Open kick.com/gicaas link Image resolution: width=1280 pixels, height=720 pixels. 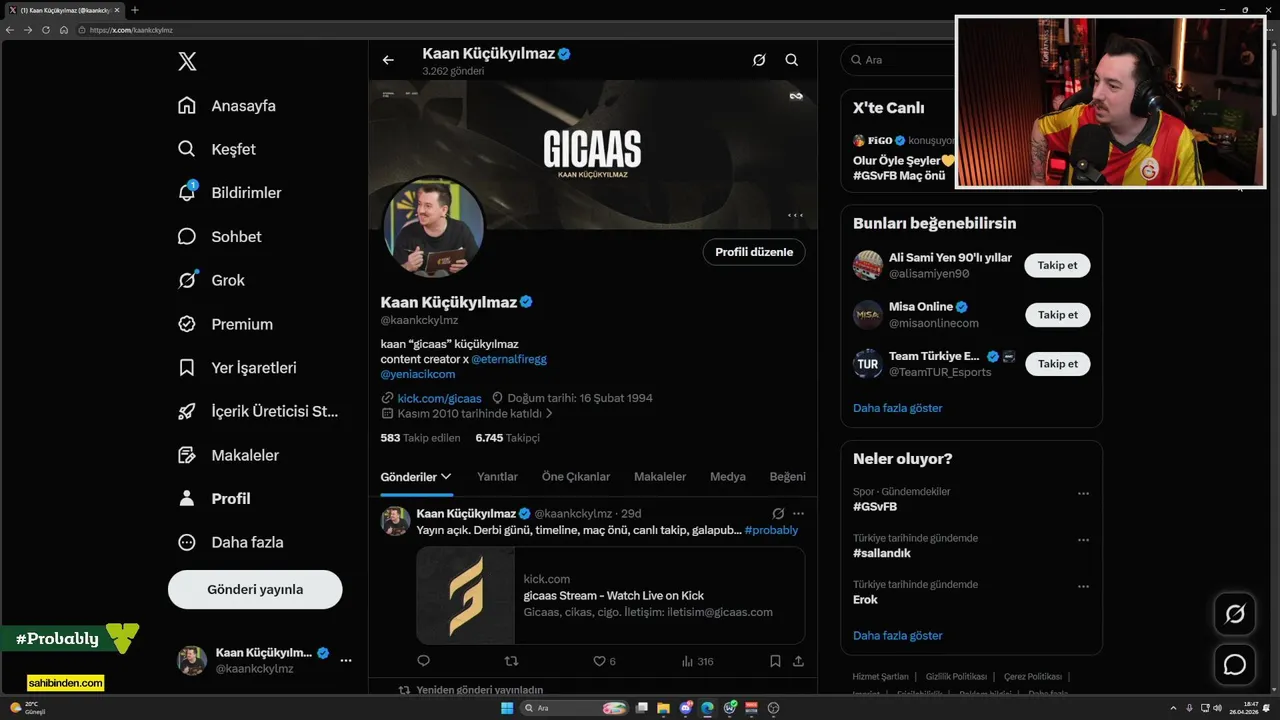pyautogui.click(x=439, y=398)
